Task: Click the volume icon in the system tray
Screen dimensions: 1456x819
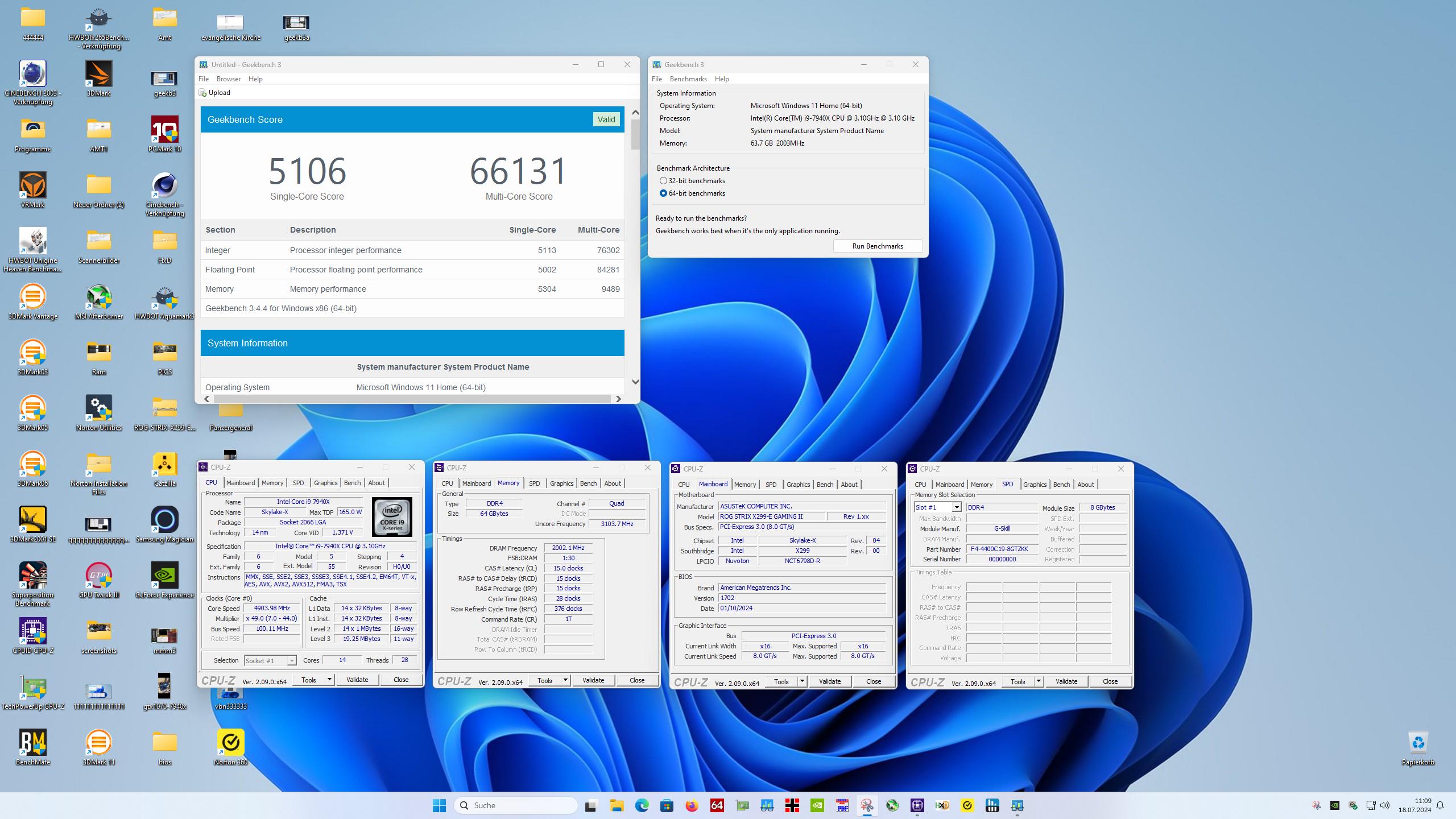Action: pyautogui.click(x=1385, y=805)
